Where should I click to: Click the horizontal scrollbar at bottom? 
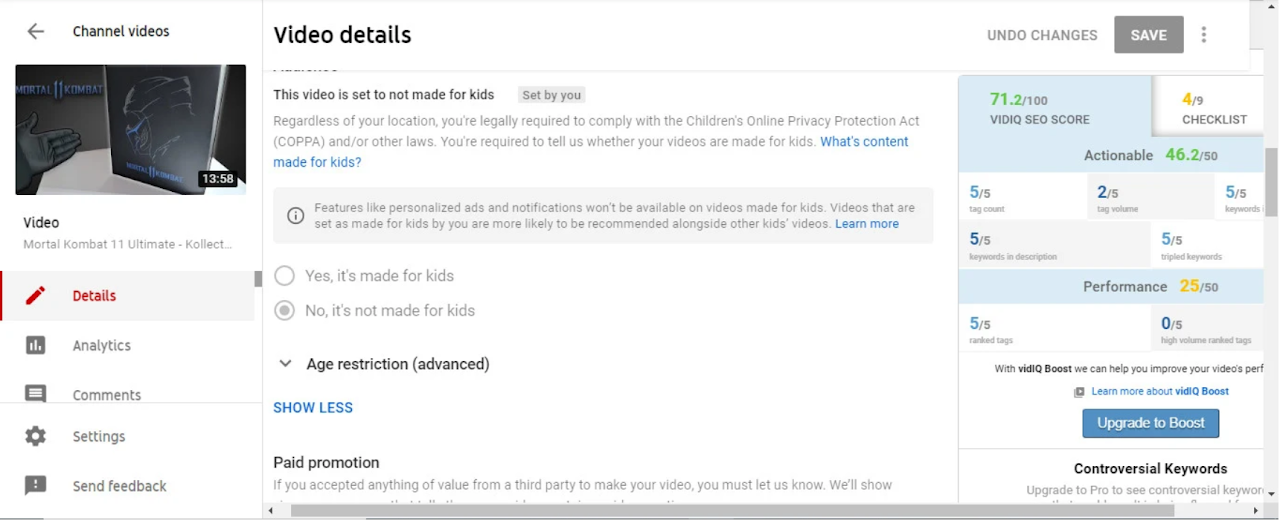tap(700, 511)
